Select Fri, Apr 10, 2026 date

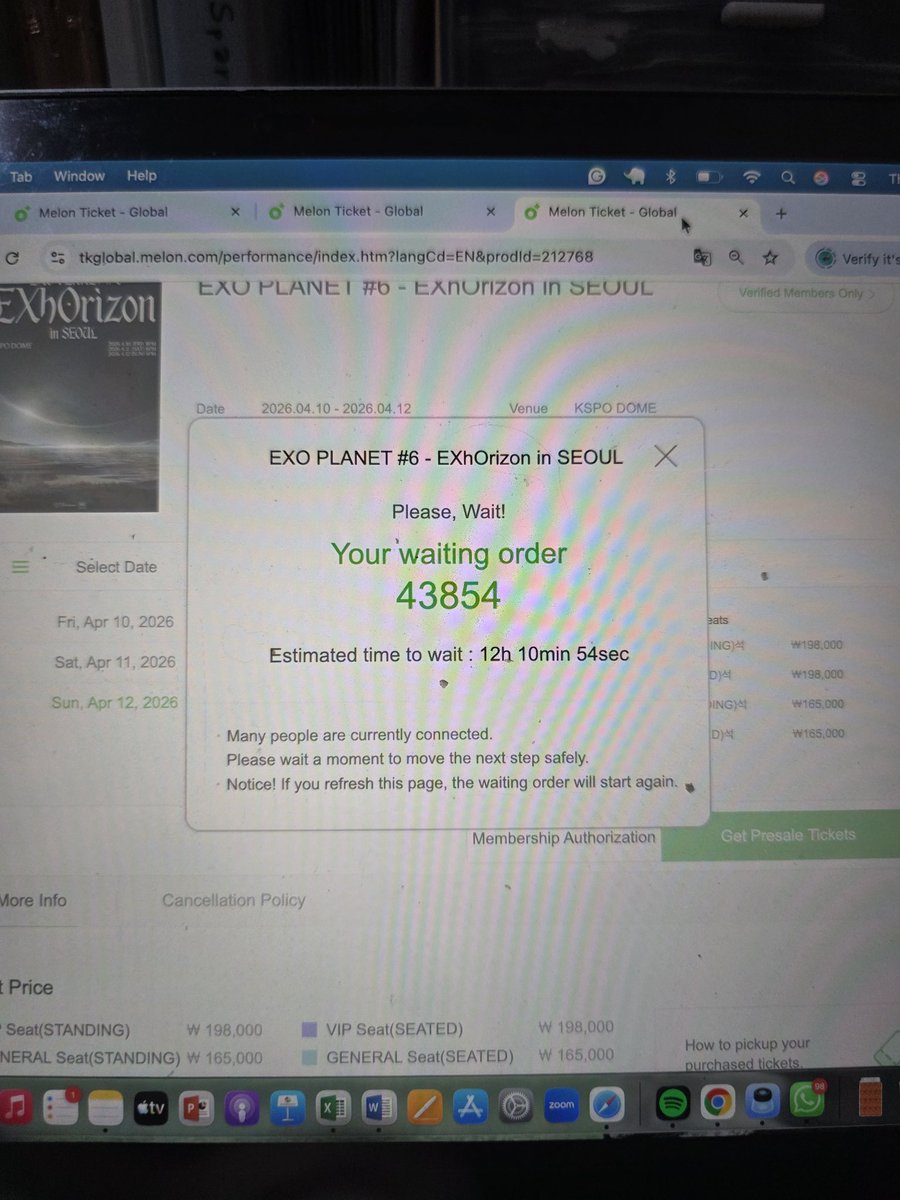115,622
